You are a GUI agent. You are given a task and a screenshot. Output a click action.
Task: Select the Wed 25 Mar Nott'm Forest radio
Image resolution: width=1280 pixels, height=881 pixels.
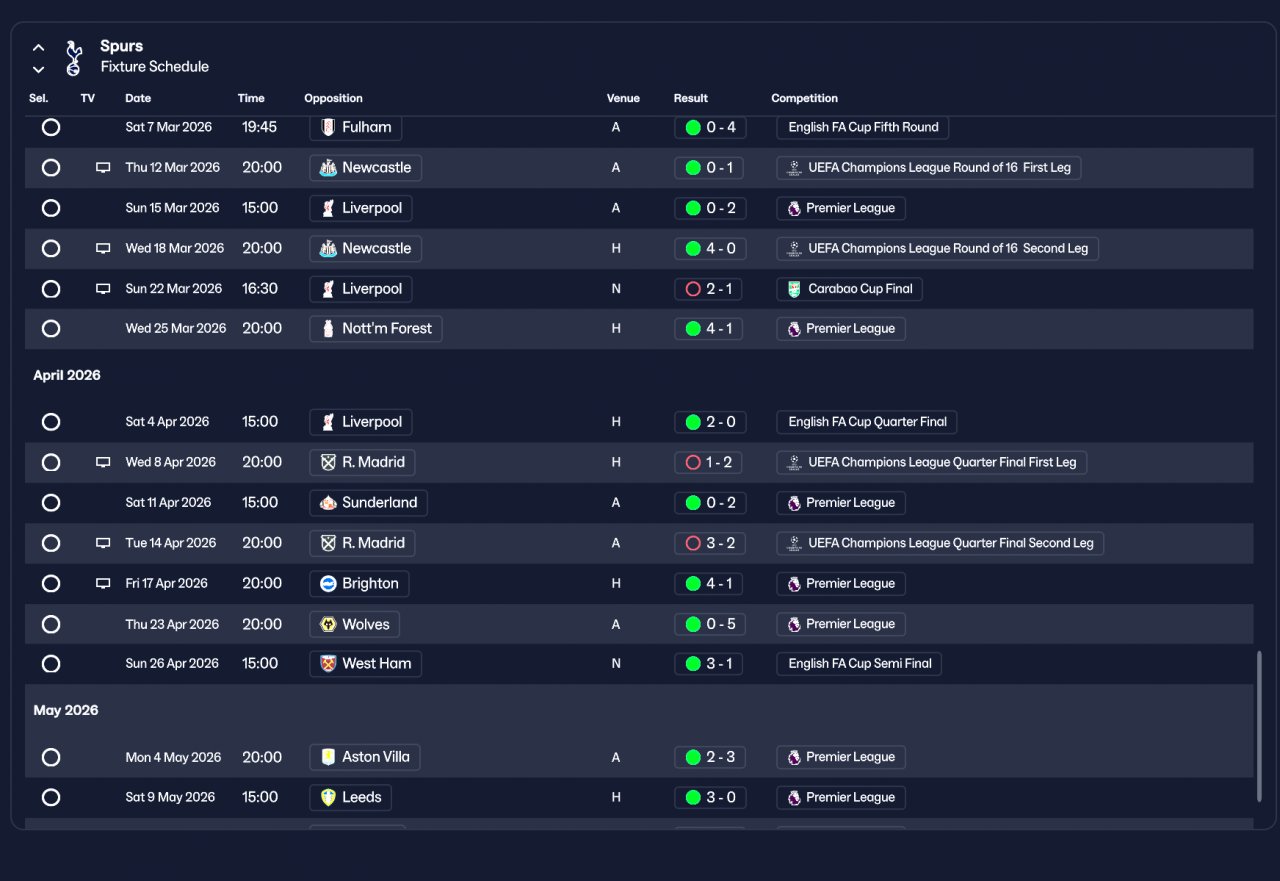(51, 328)
